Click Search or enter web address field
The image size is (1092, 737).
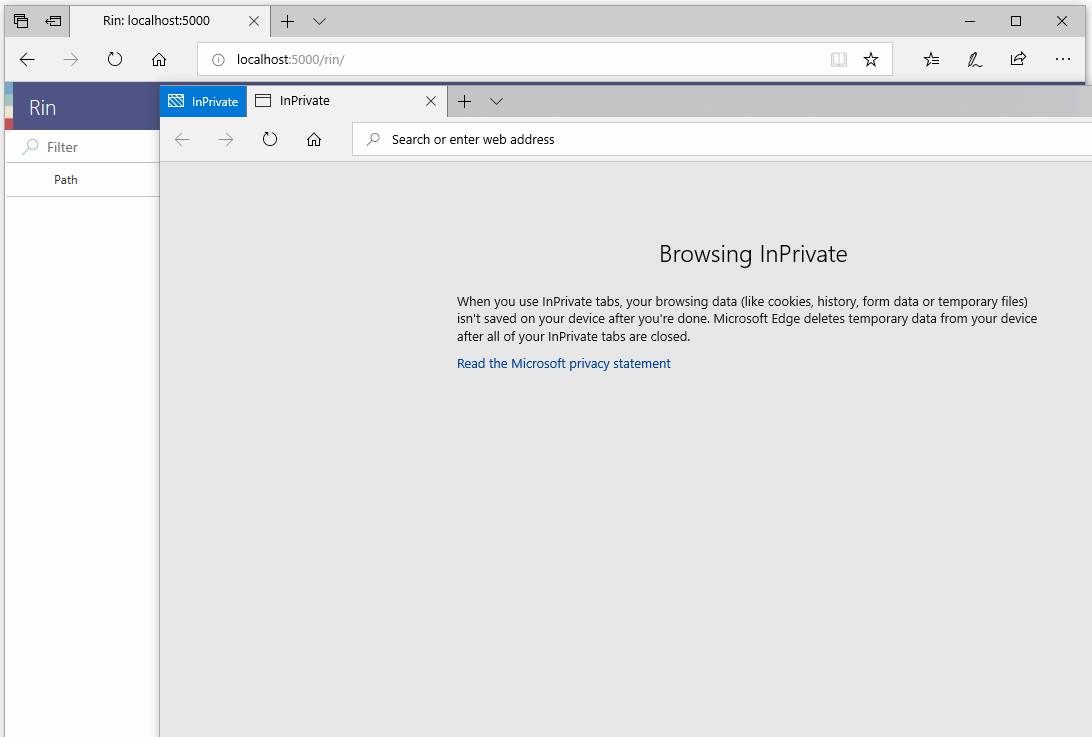pos(722,139)
